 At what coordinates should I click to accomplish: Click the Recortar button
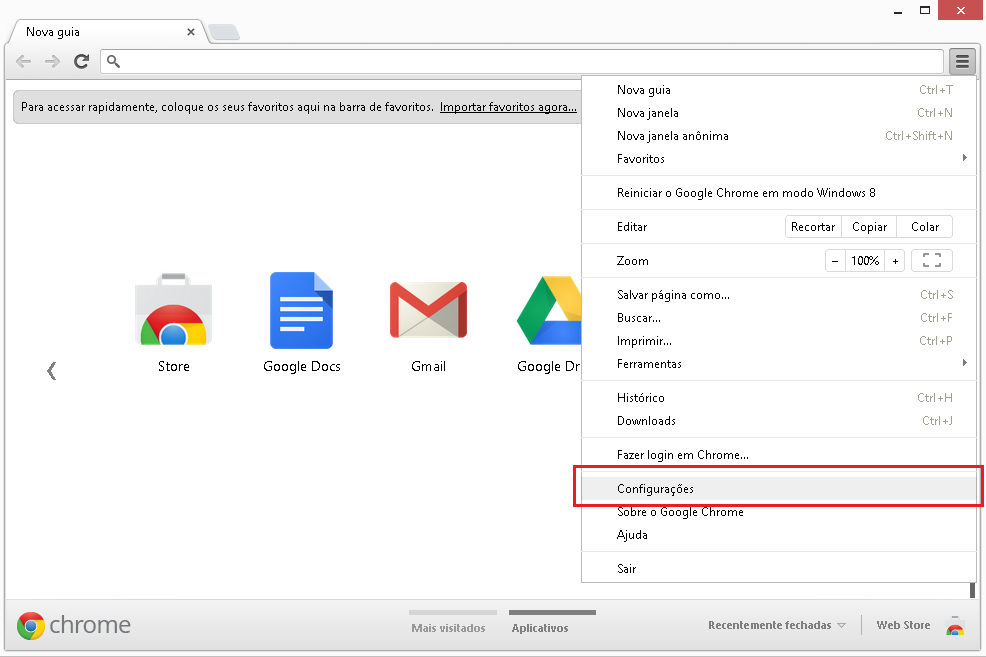813,227
